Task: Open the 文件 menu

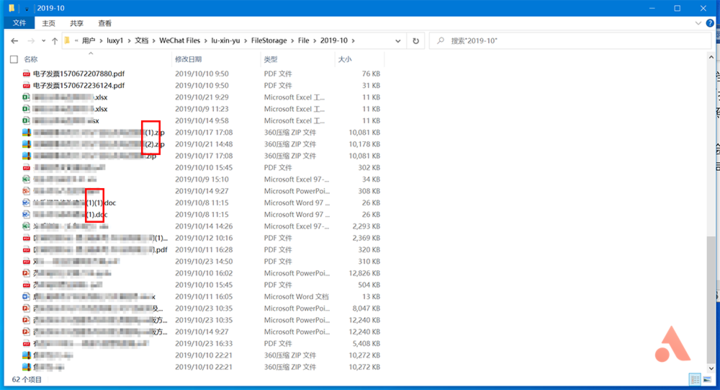Action: 19,23
